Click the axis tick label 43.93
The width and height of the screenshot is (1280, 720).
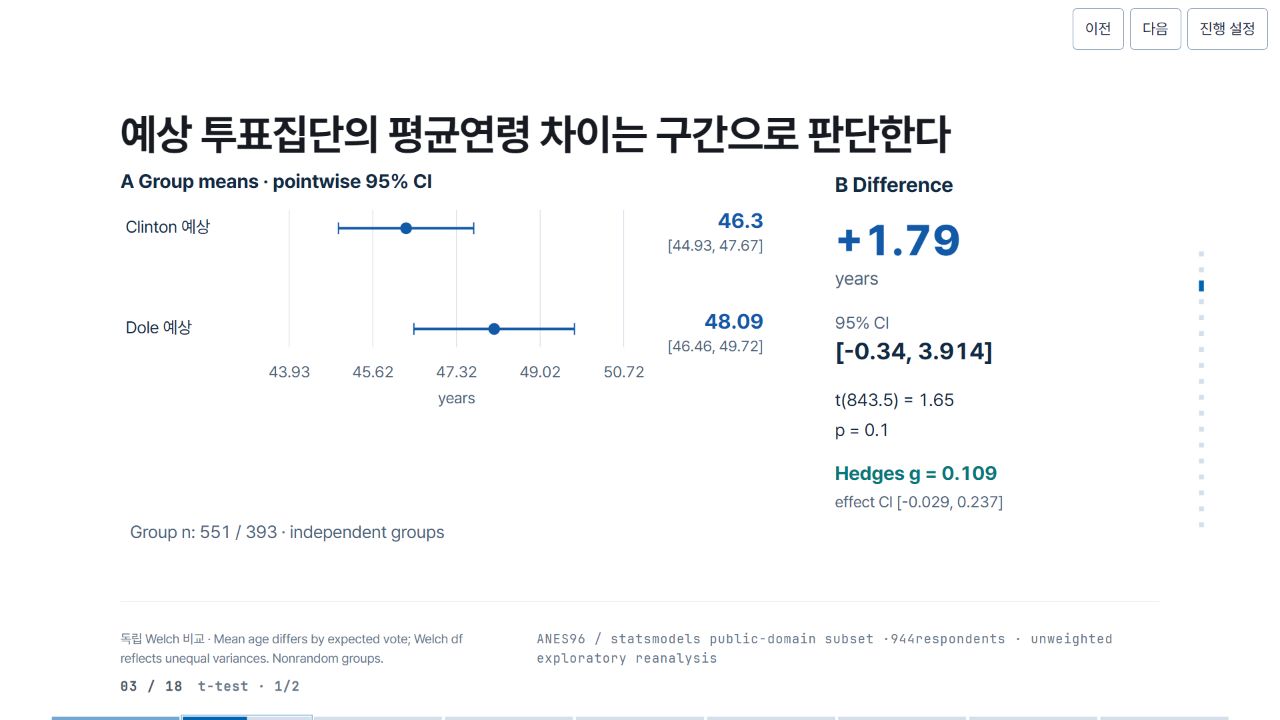289,372
